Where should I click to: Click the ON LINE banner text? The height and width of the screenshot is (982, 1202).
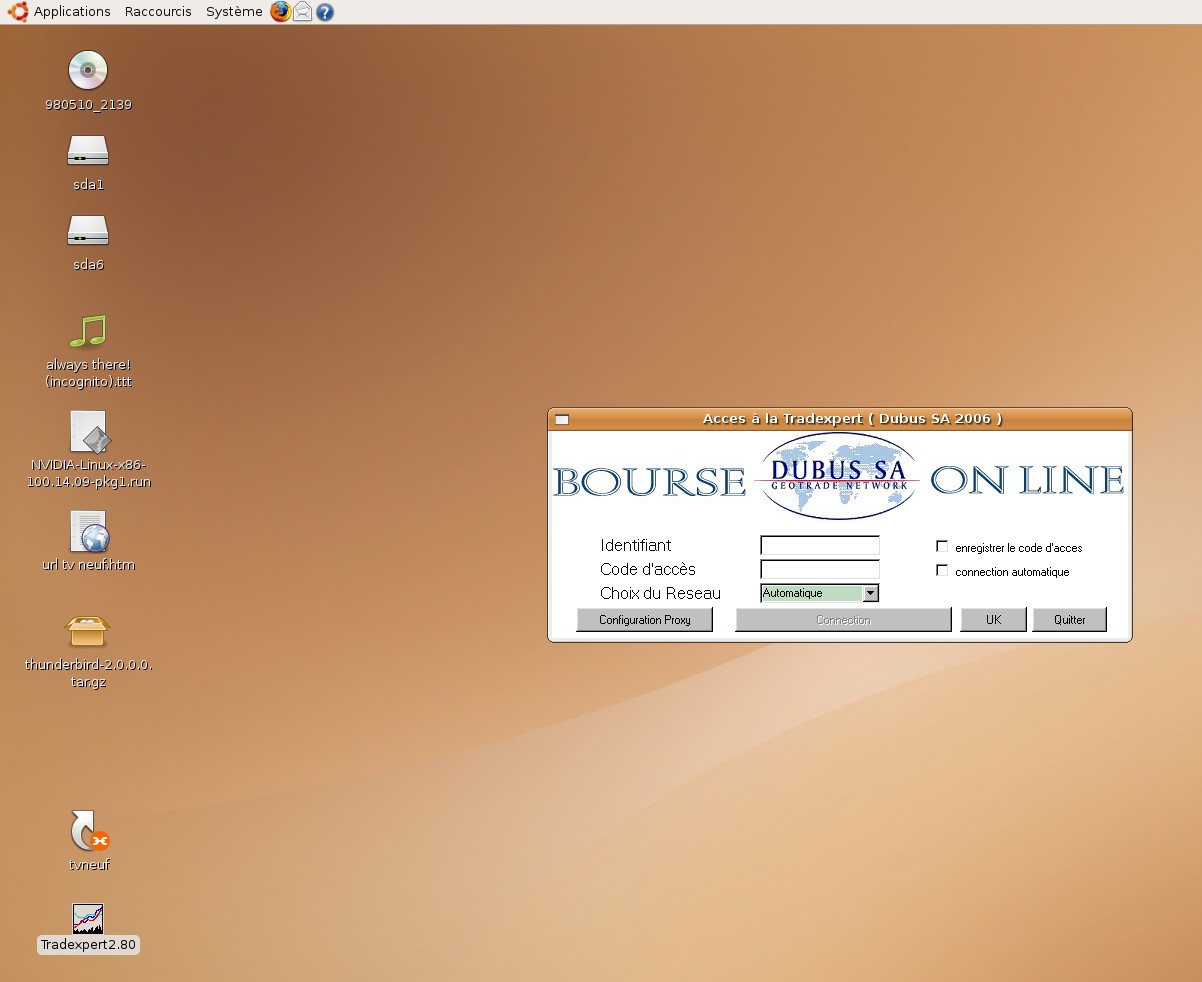coord(1027,480)
